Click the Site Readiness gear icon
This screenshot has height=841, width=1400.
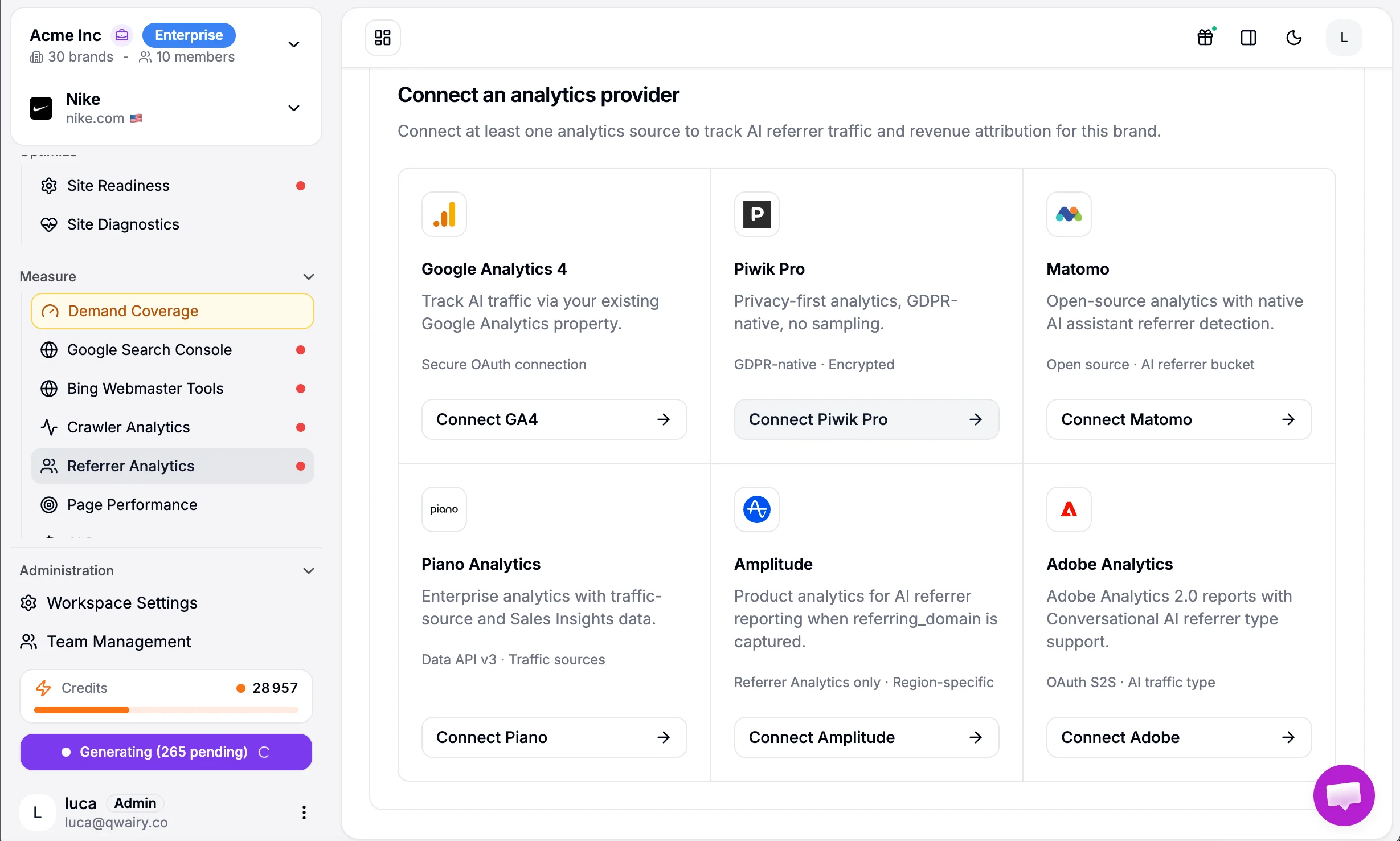(x=49, y=186)
